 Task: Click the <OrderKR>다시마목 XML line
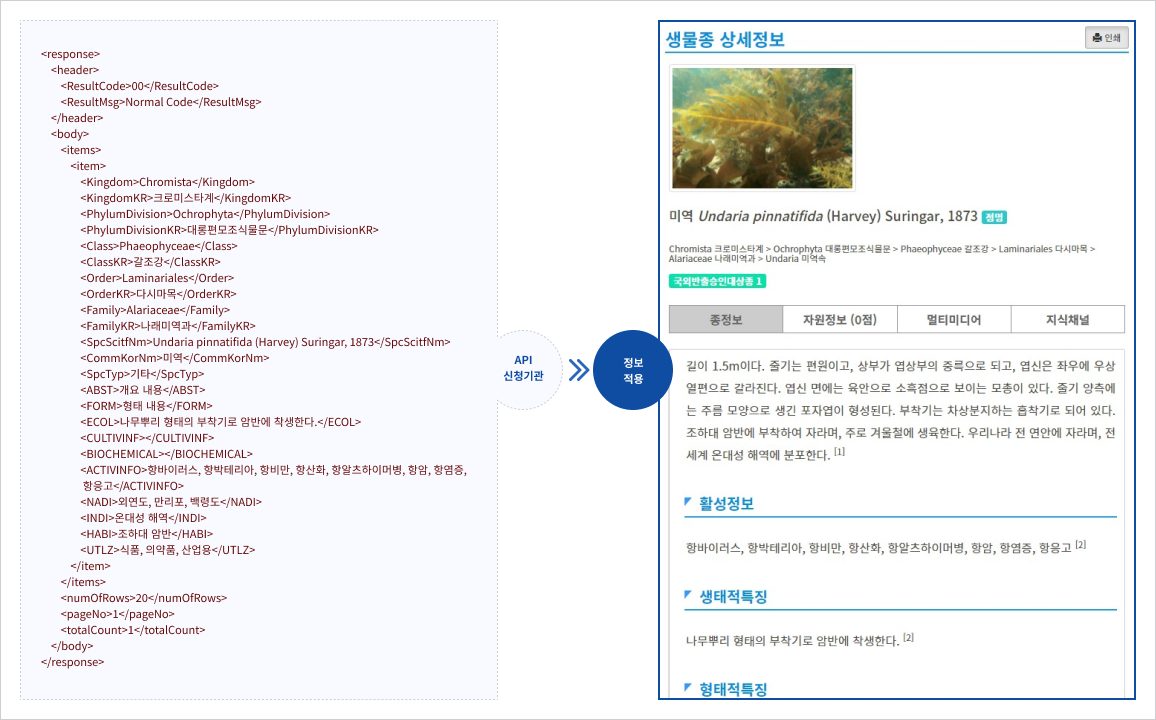[159, 294]
